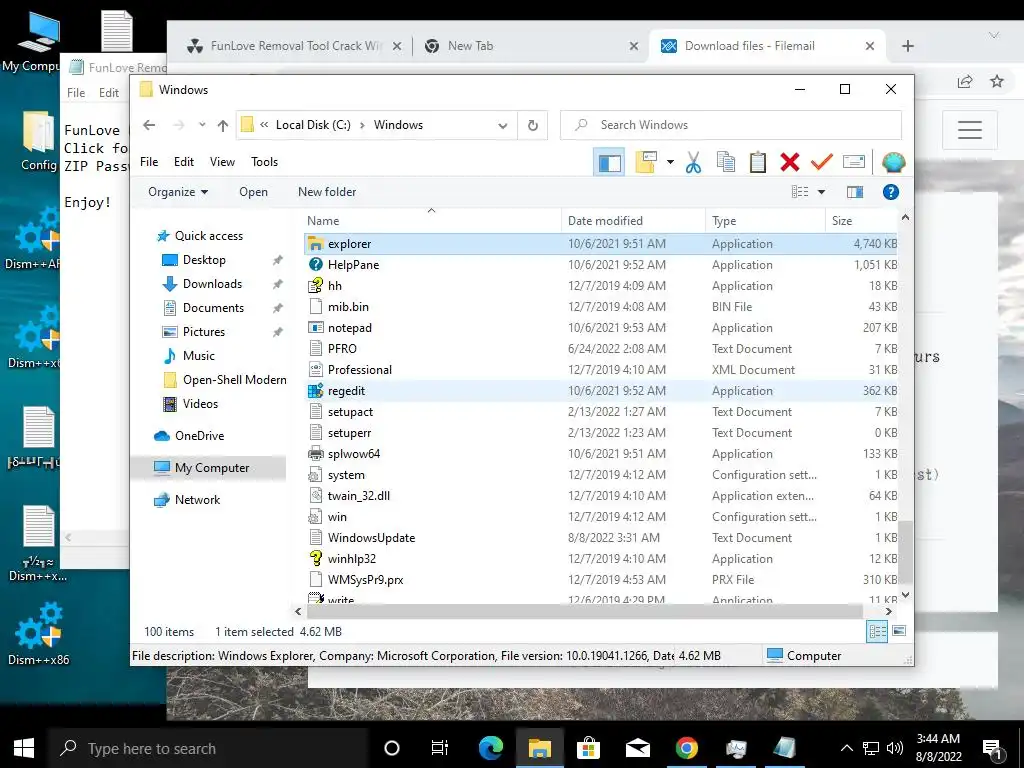The height and width of the screenshot is (768, 1024).
Task: Click the Windows Start button
Action: tap(24, 748)
